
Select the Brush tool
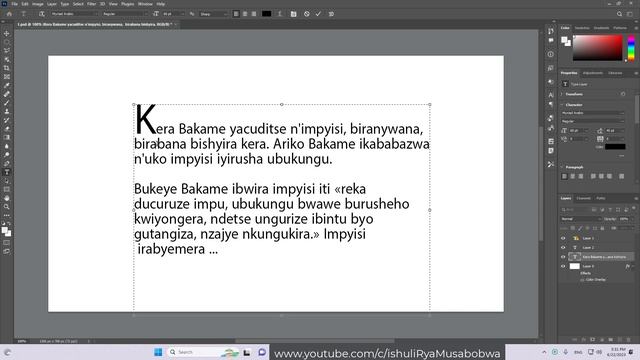(x=7, y=103)
